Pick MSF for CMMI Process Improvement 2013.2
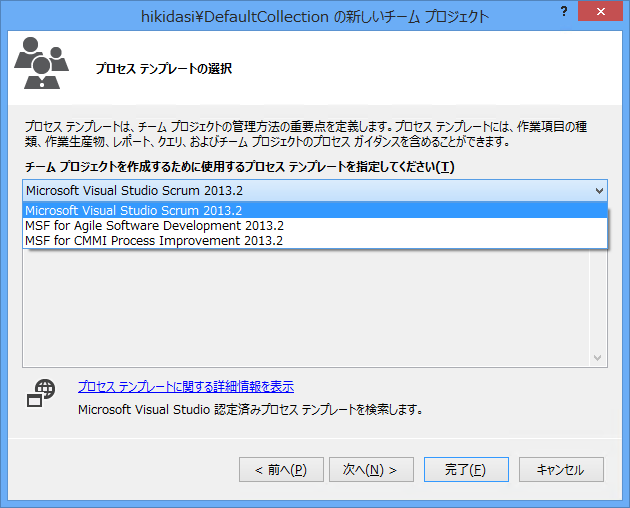Image resolution: width=630 pixels, height=508 pixels. click(x=315, y=240)
